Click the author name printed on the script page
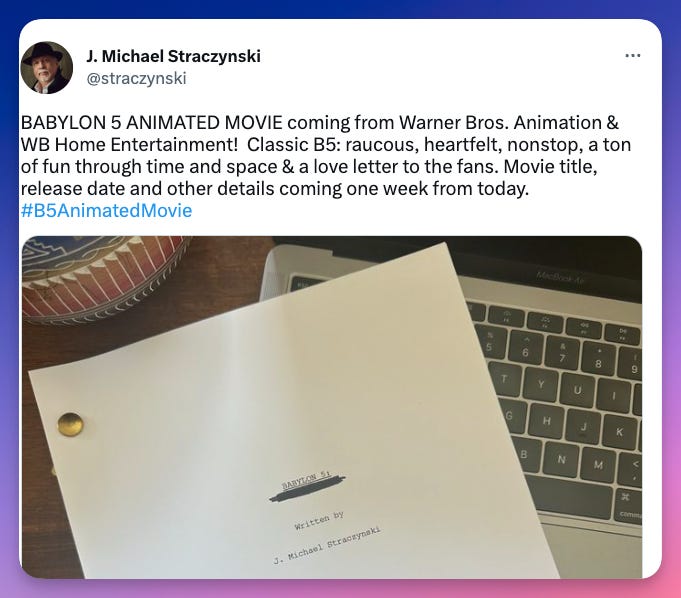The image size is (681, 598). pyautogui.click(x=327, y=545)
